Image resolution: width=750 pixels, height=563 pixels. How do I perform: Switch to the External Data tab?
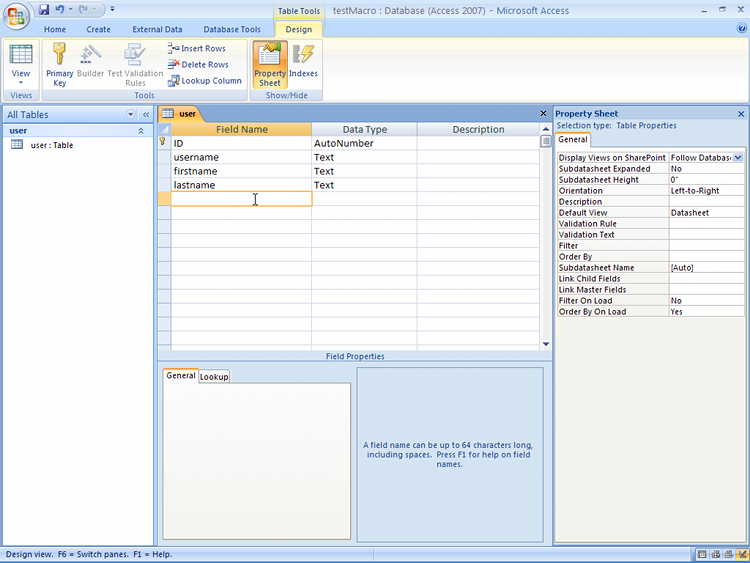(x=157, y=29)
